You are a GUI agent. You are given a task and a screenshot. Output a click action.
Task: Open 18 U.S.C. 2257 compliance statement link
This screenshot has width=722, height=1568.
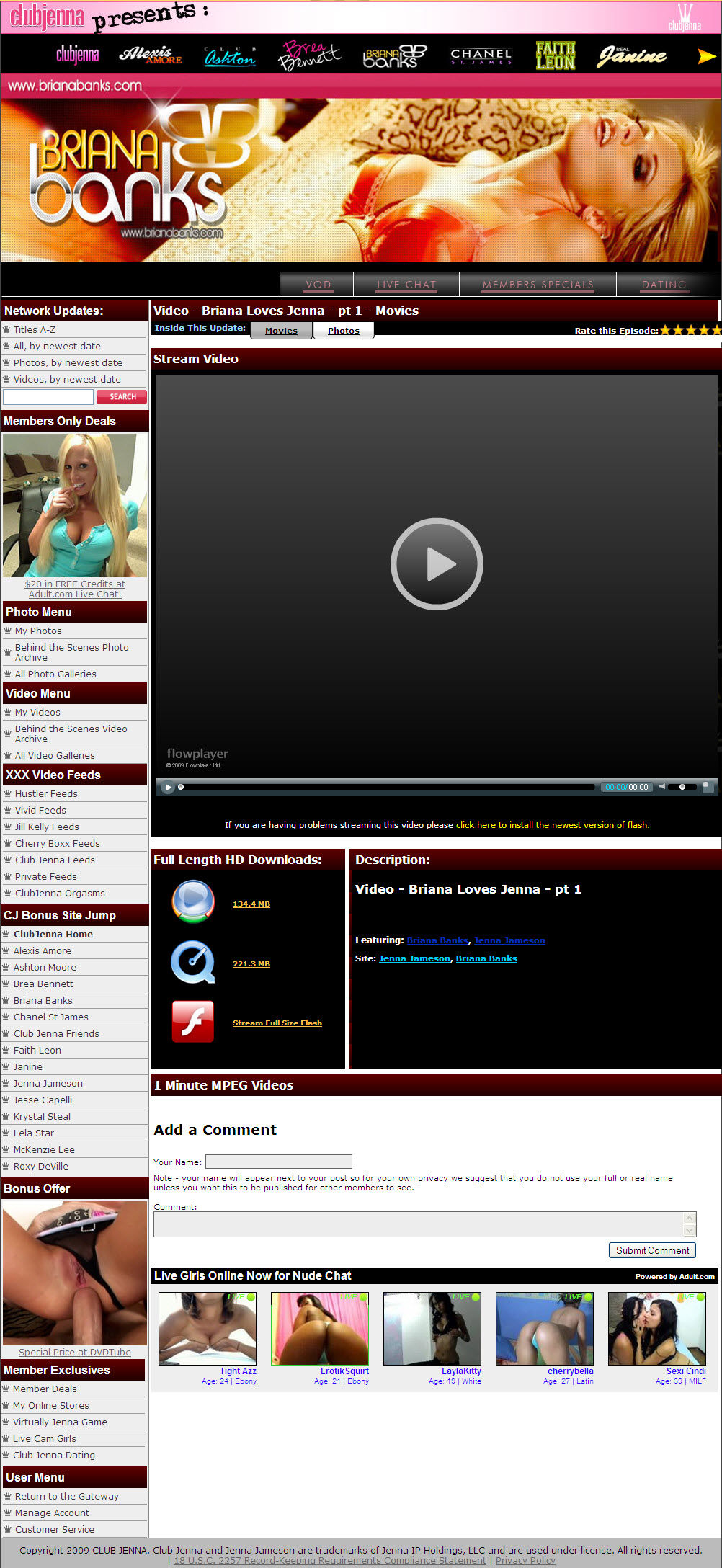click(x=330, y=1560)
